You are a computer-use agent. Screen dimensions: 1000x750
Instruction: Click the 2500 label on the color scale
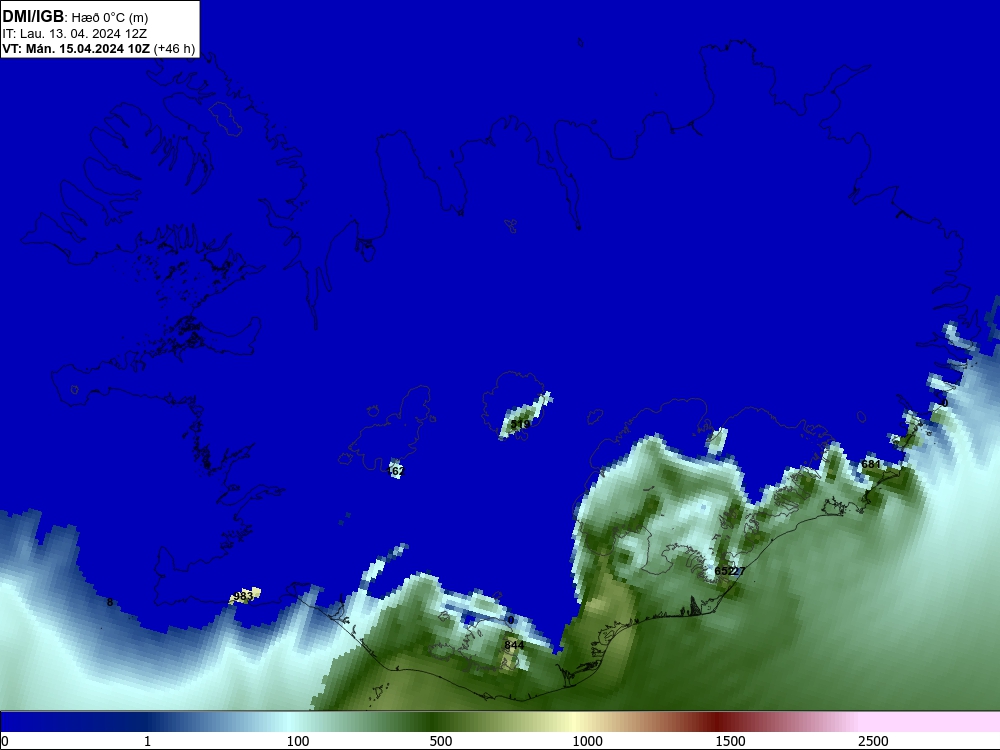873,741
